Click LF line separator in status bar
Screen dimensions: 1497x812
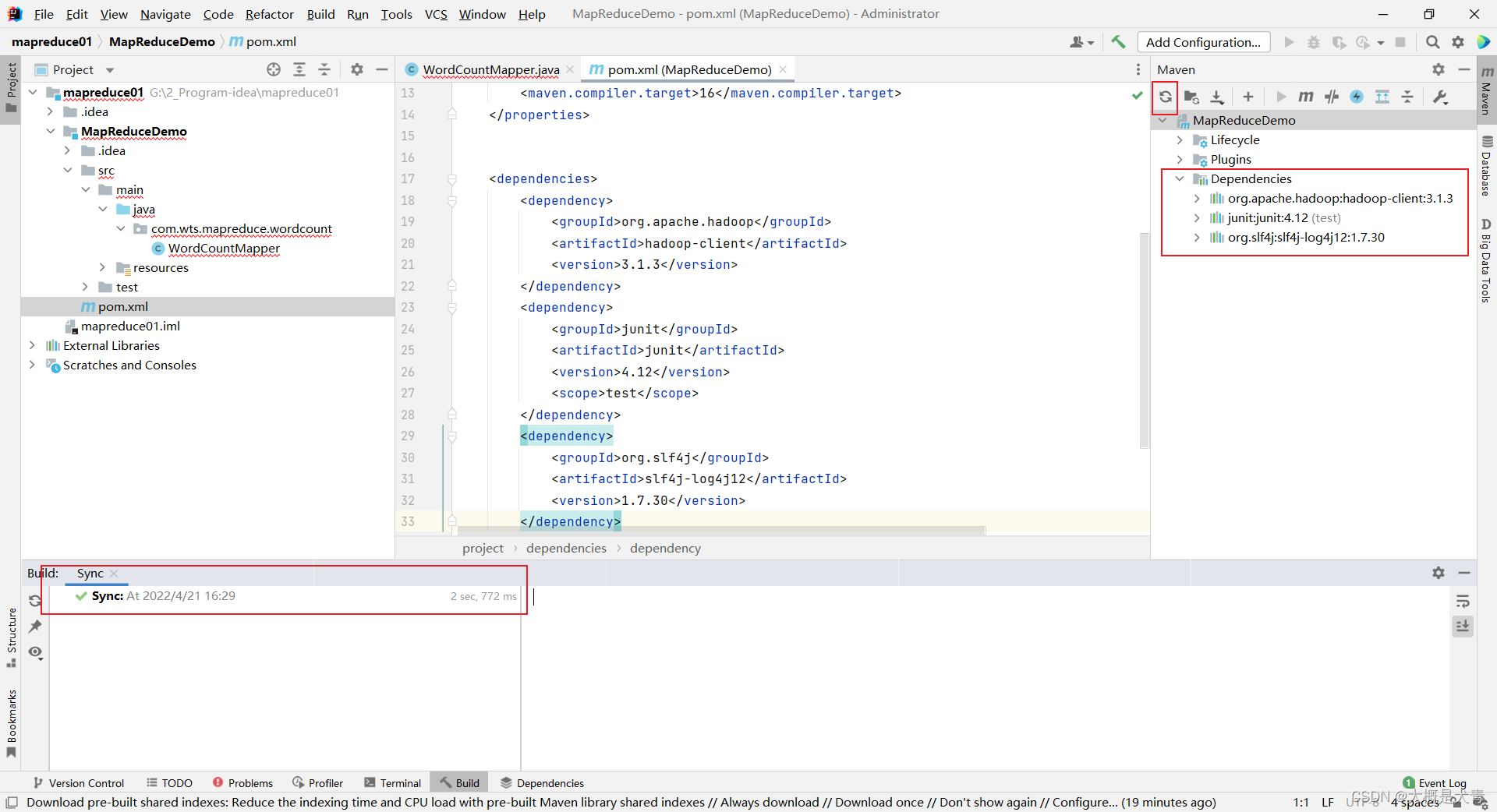tap(1327, 802)
